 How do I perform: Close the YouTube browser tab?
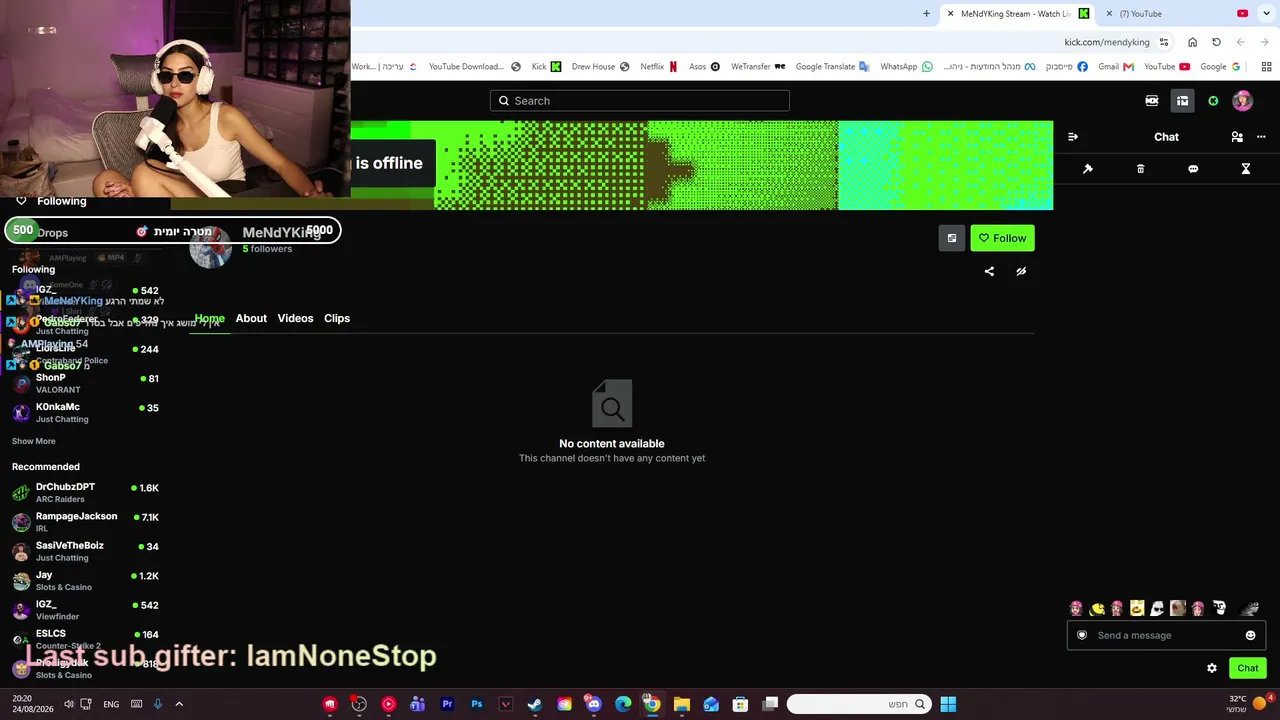[1109, 14]
